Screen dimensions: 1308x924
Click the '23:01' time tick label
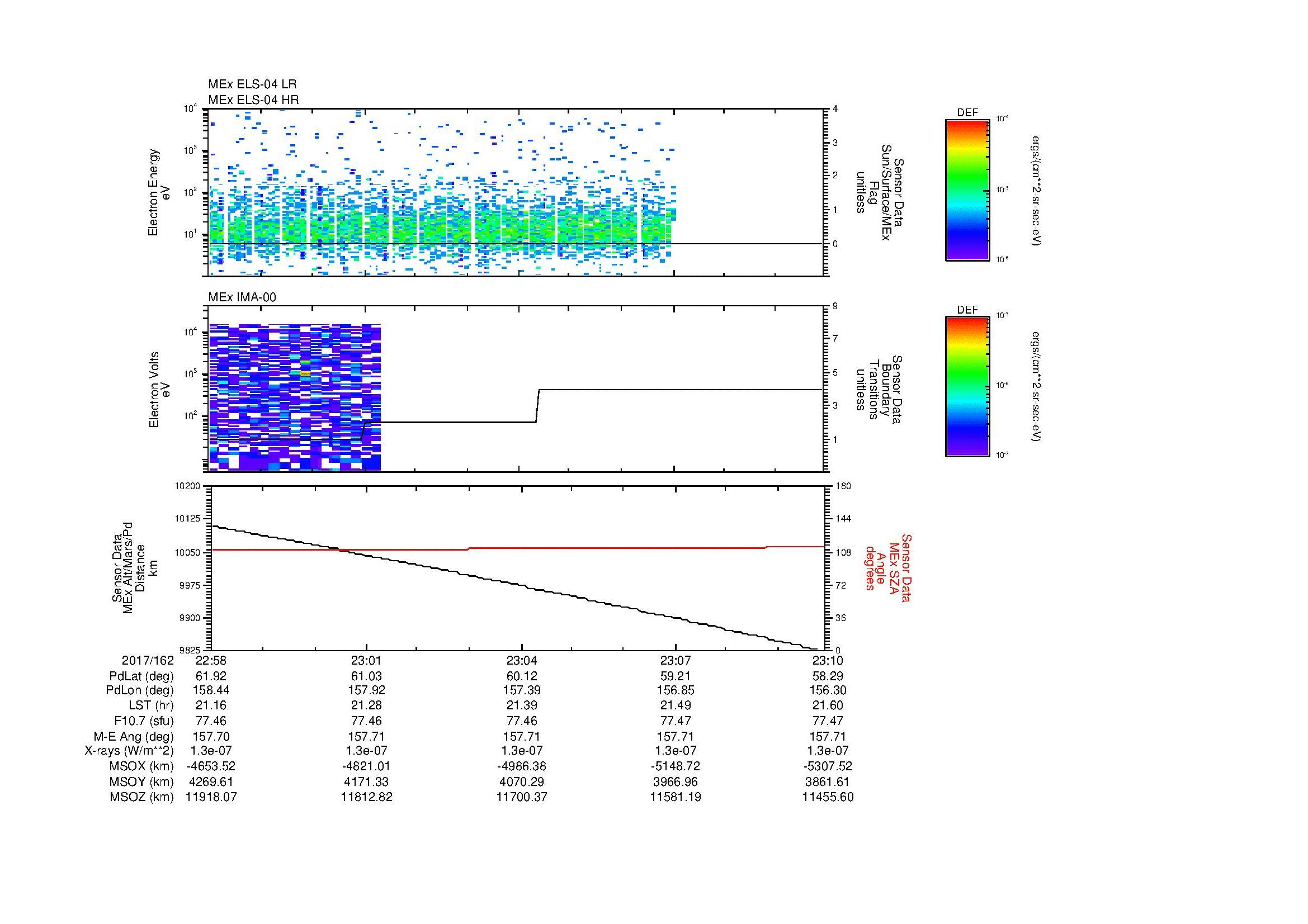click(x=366, y=660)
